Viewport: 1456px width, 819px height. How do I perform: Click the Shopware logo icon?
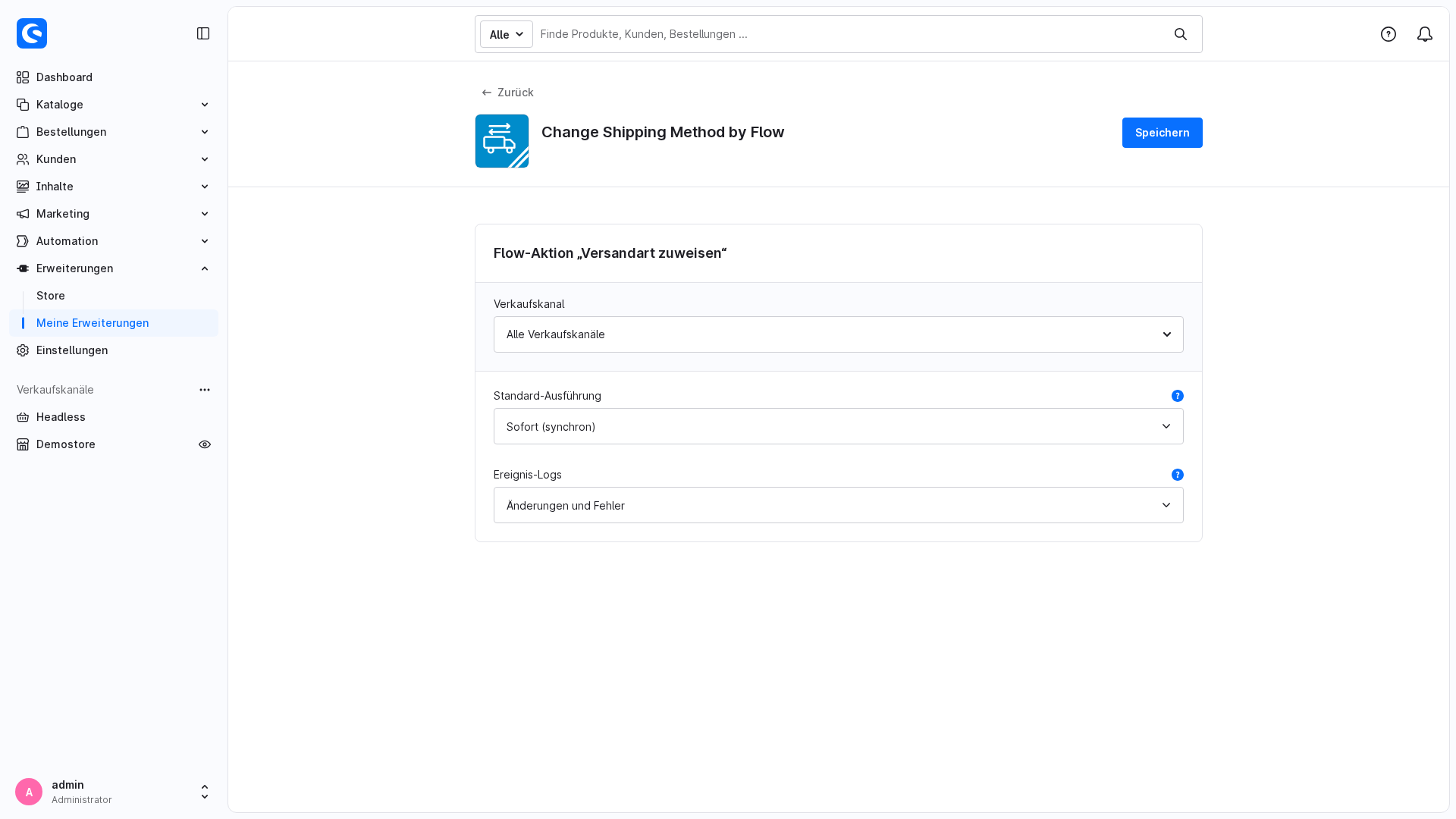coord(32,33)
